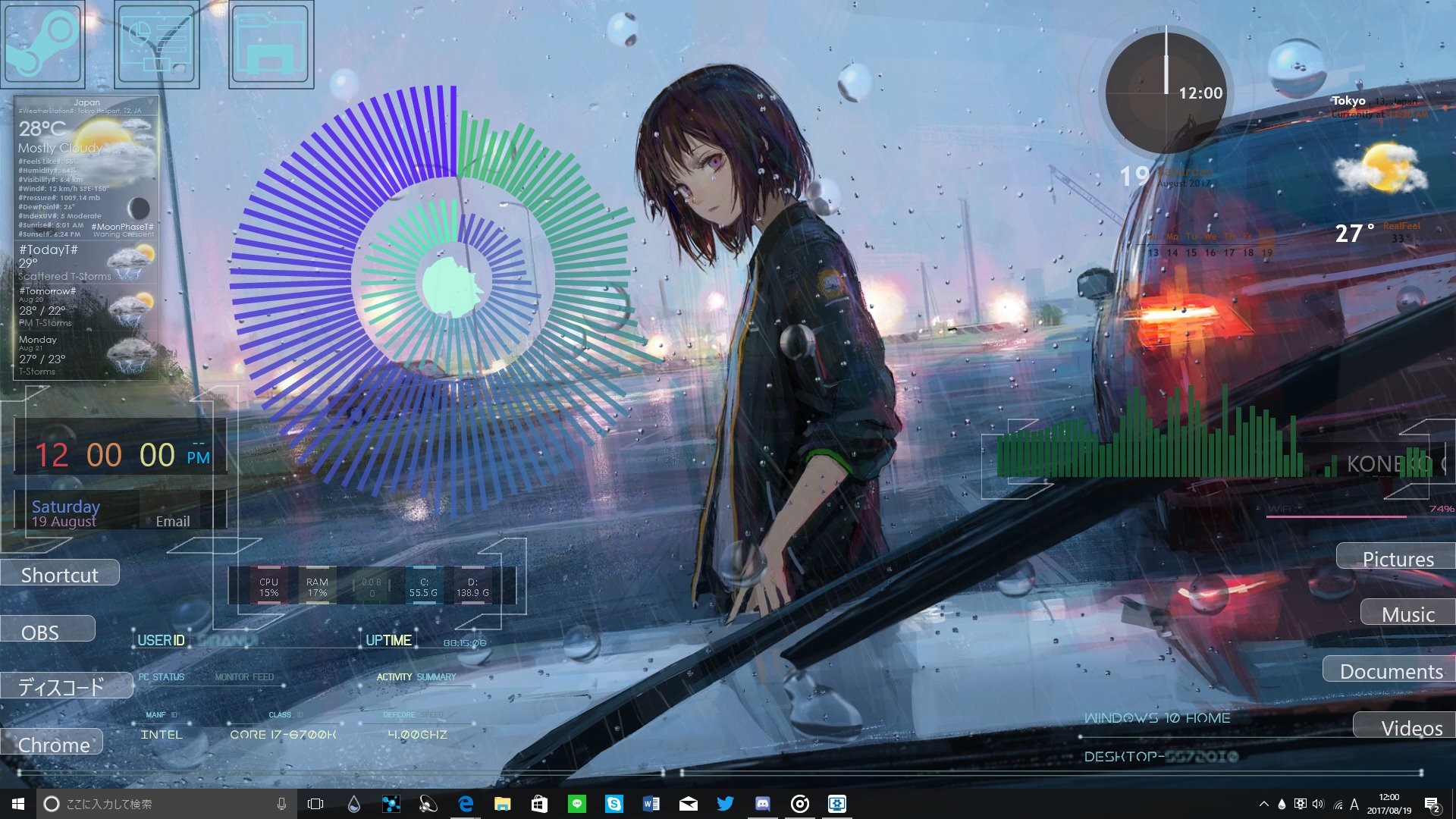Open the taskbar clock calendar flyout
The image size is (1456, 819).
[1389, 804]
